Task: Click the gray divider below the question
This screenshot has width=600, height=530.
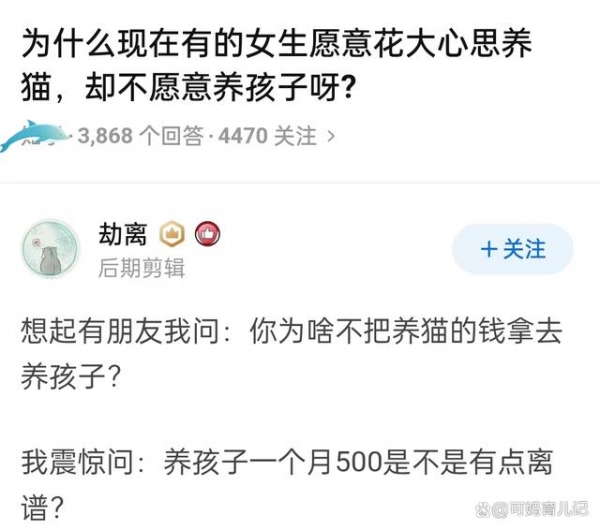Action: [300, 183]
